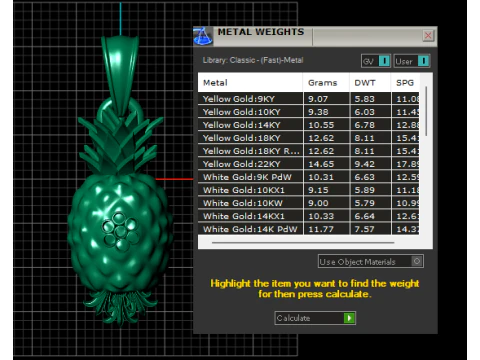Click the vertical scrollbar of metals table
The width and height of the screenshot is (480, 360).
pyautogui.click(x=426, y=111)
